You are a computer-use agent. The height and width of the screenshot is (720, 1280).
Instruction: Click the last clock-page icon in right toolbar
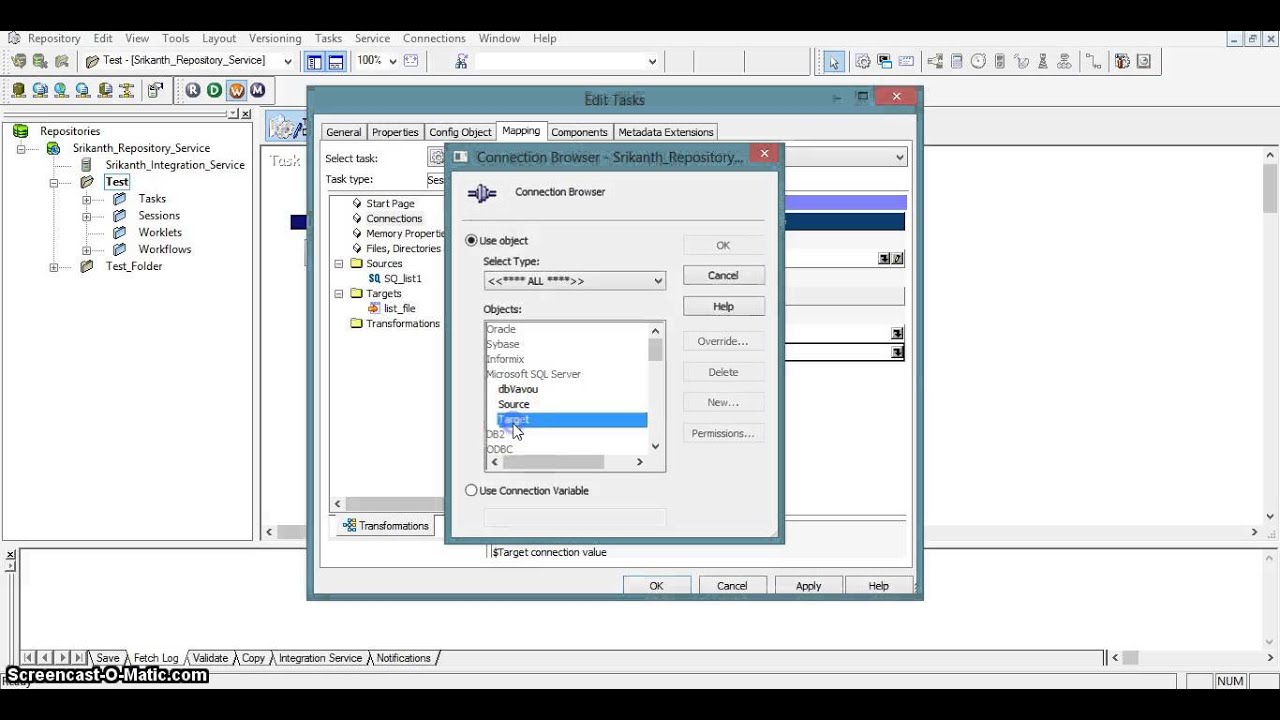pyautogui.click(x=1144, y=62)
